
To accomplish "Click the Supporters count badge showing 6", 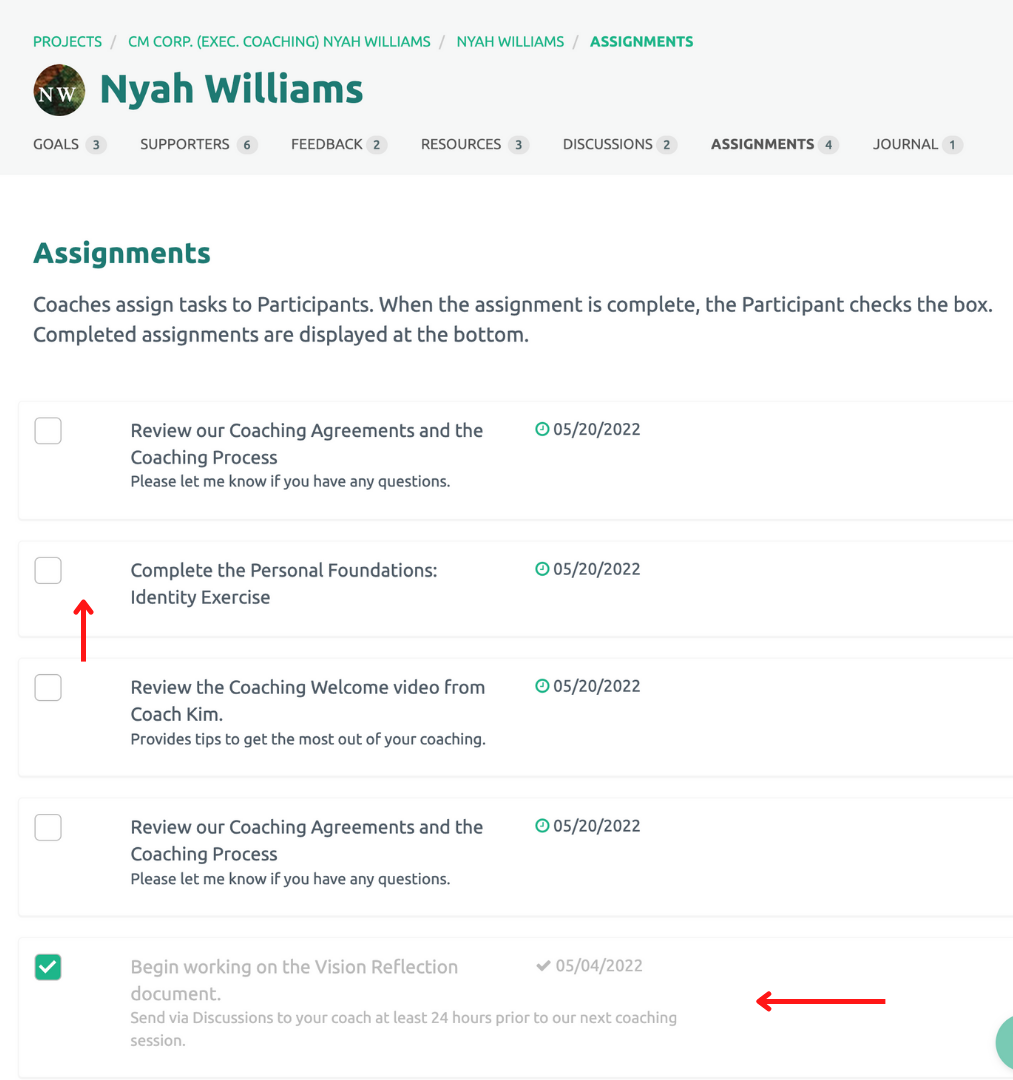I will click(247, 145).
